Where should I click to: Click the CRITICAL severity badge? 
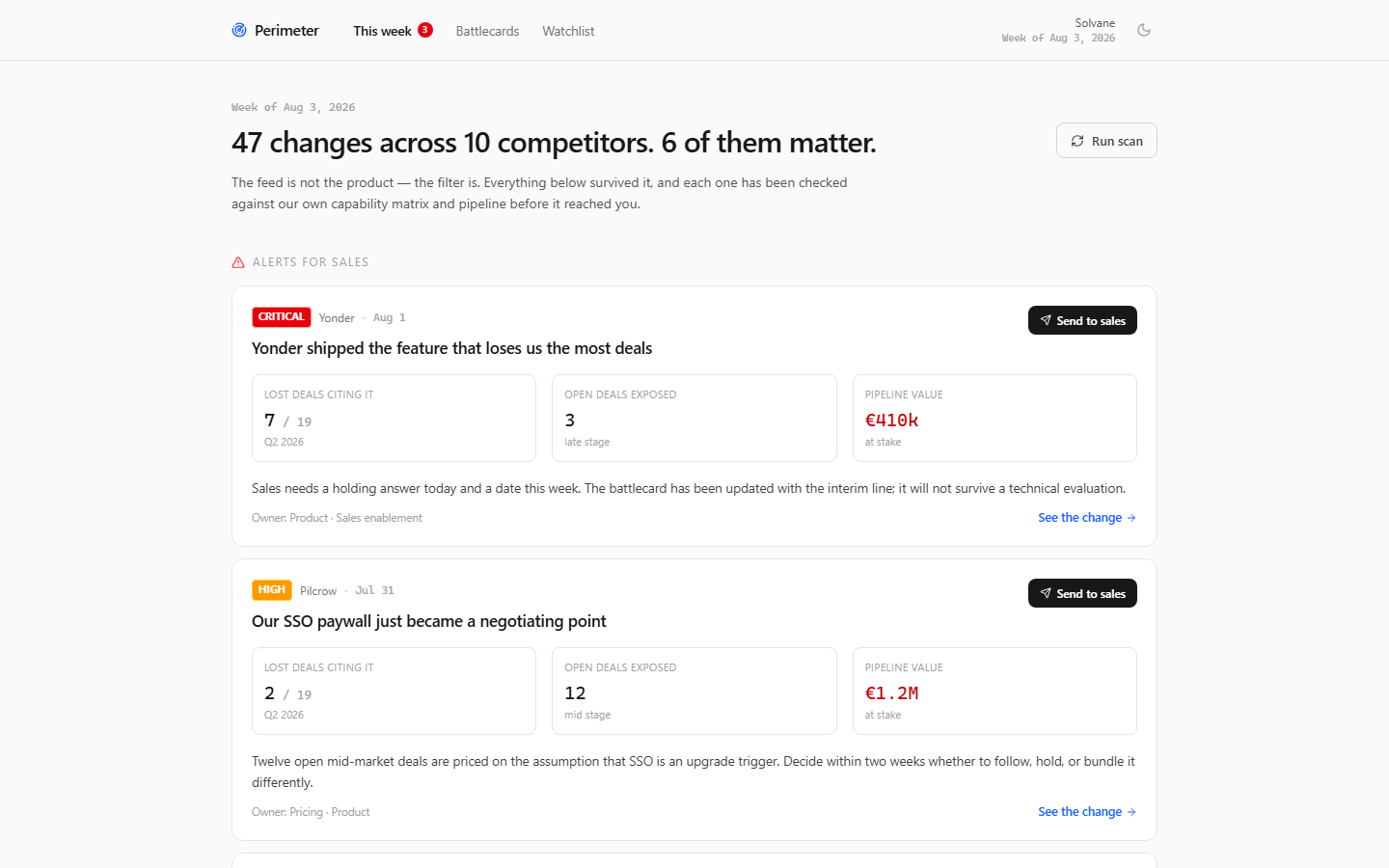[x=282, y=317]
